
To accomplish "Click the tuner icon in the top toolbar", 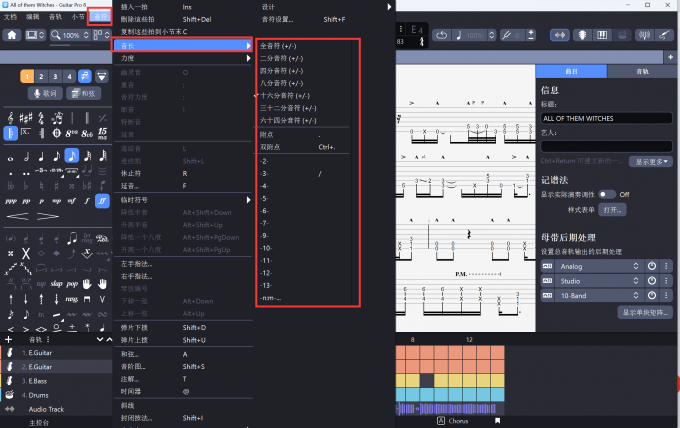I will pos(644,35).
